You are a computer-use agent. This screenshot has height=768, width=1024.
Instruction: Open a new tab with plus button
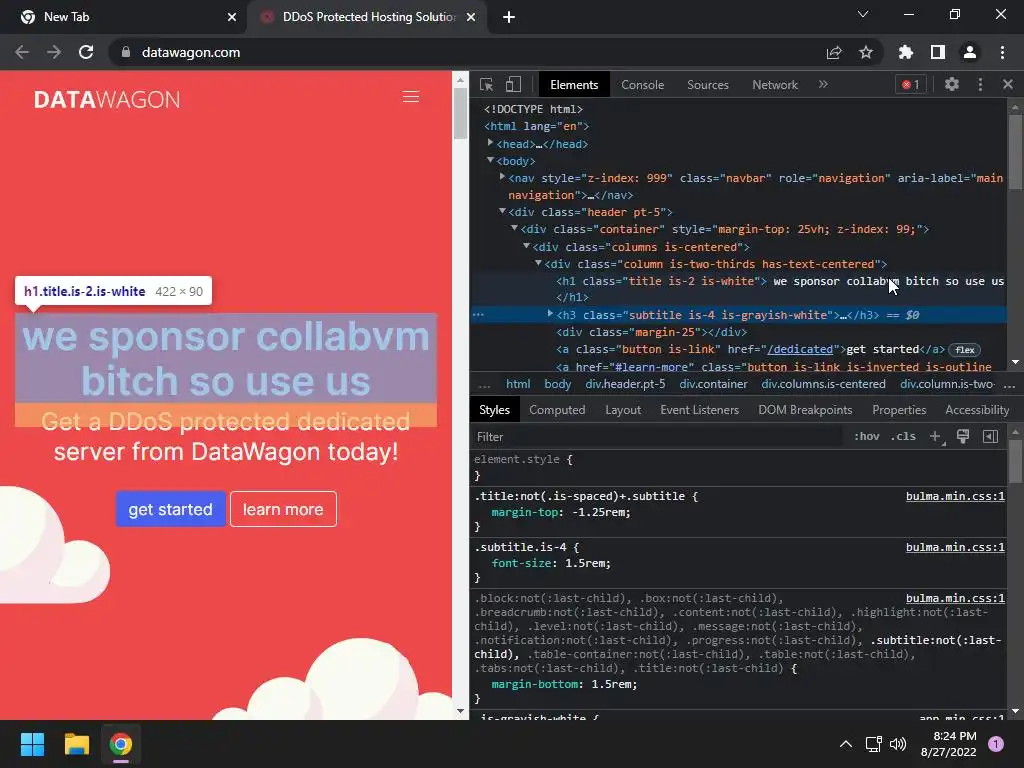(509, 17)
